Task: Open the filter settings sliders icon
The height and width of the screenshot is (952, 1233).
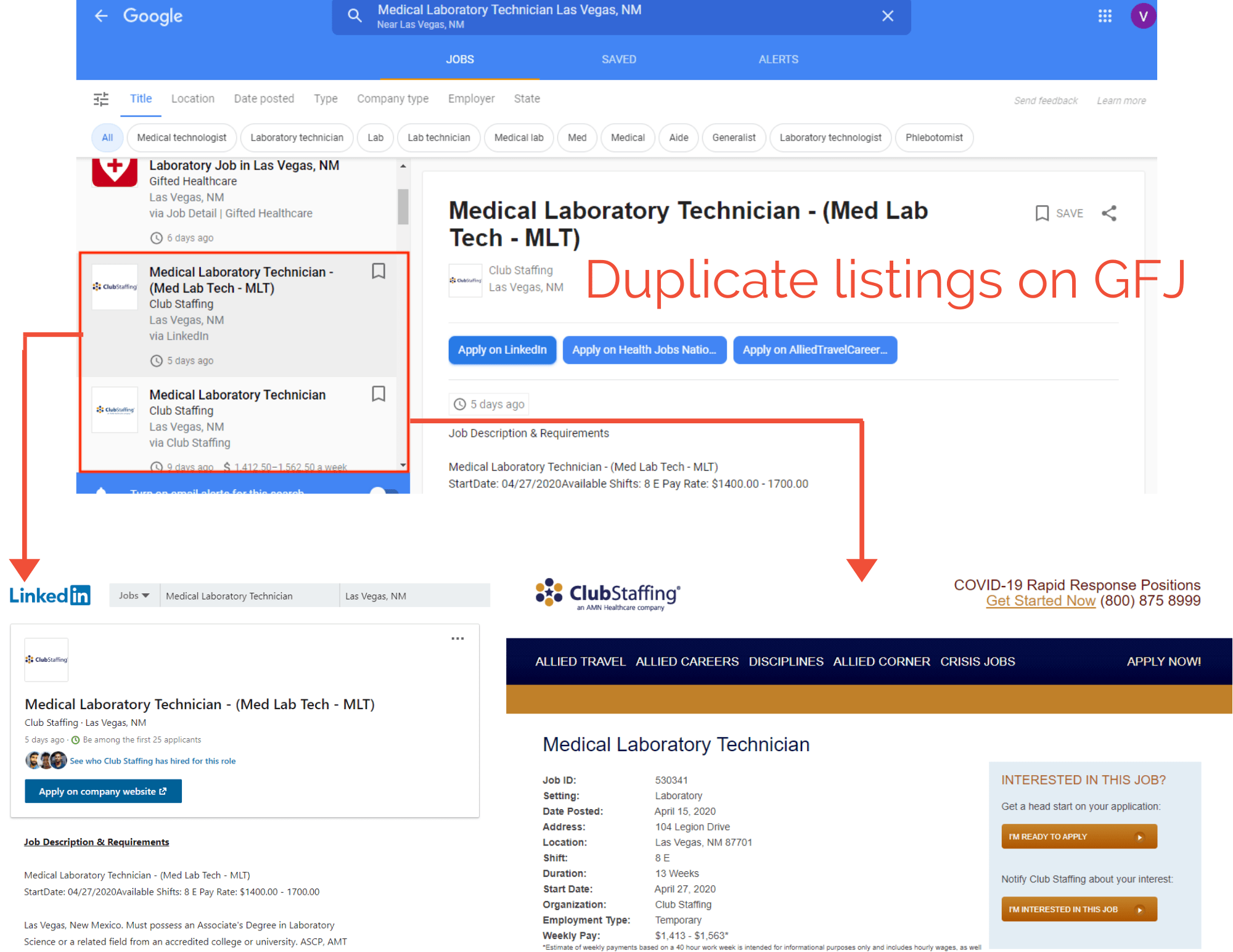Action: click(101, 99)
